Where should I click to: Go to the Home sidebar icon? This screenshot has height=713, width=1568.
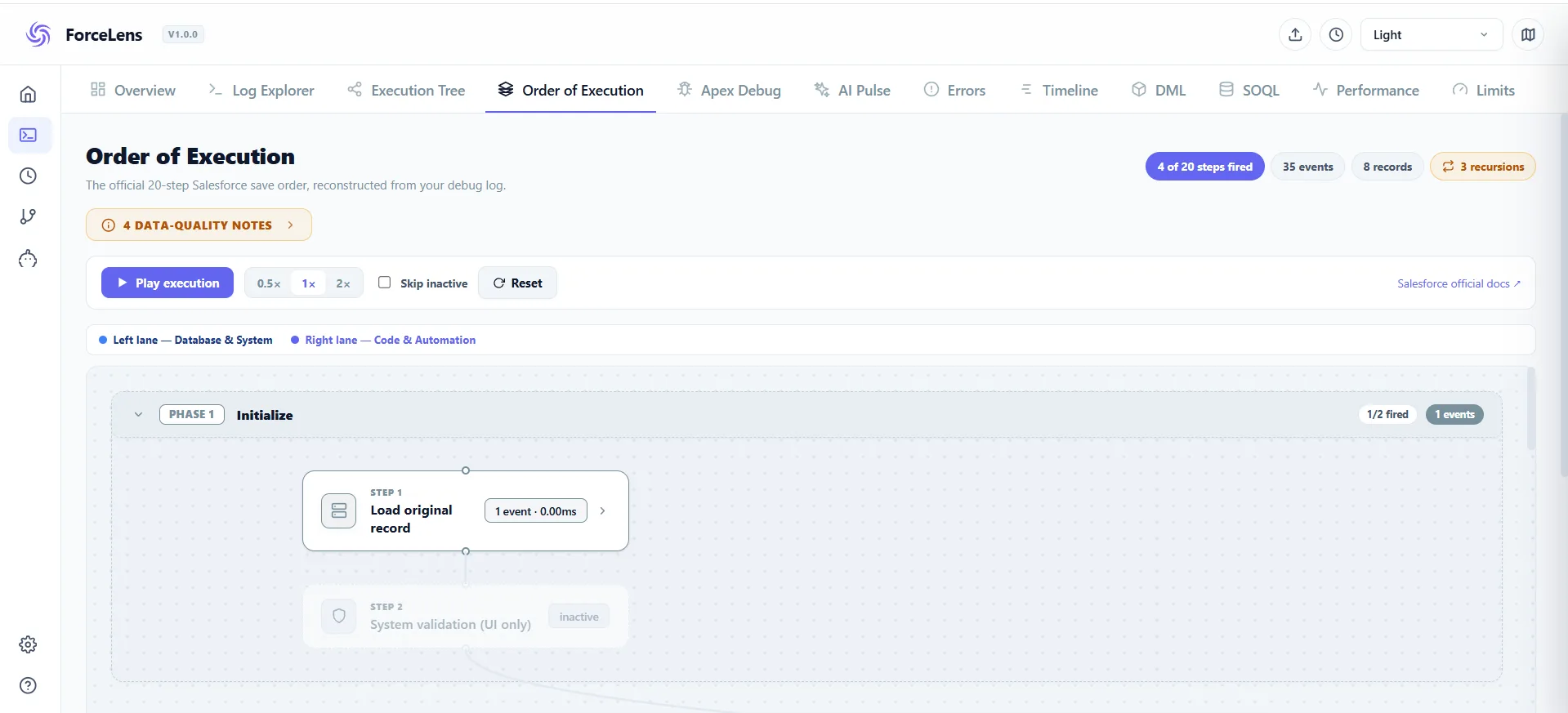coord(28,94)
